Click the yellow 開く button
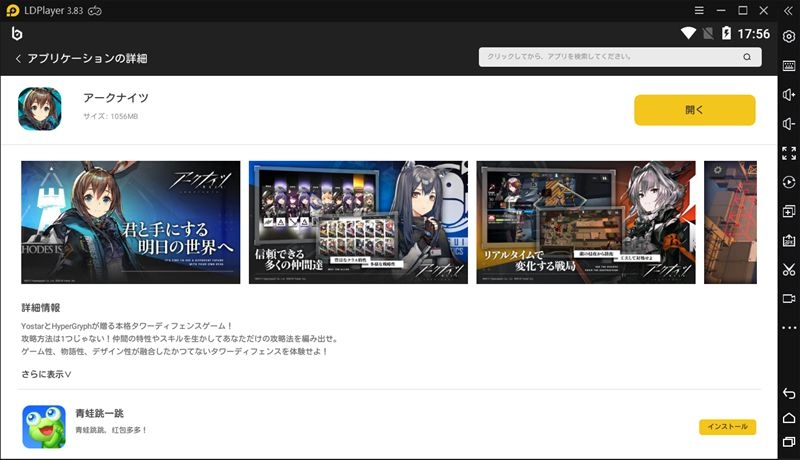 694,110
